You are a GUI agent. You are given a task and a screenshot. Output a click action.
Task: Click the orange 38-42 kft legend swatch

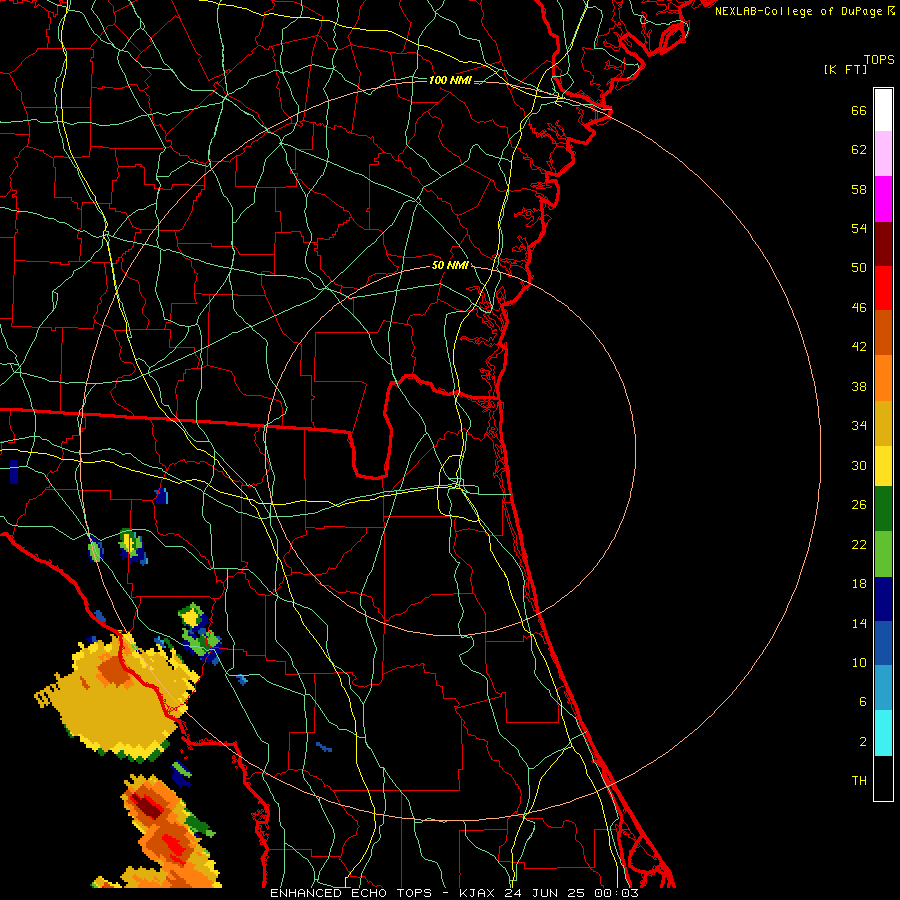[x=883, y=378]
